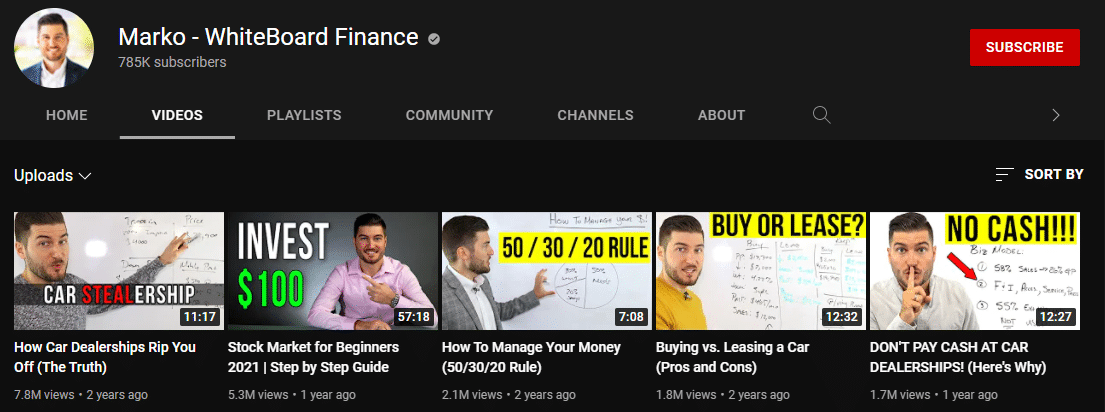
Task: Click the channel search magnifier icon
Action: tap(821, 115)
